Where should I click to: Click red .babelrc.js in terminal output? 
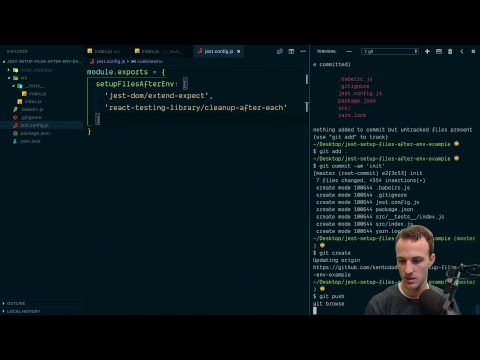click(356, 79)
